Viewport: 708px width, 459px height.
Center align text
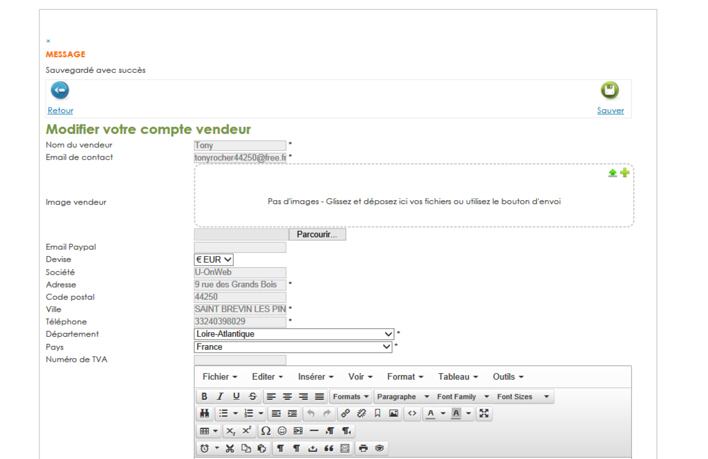[287, 396]
